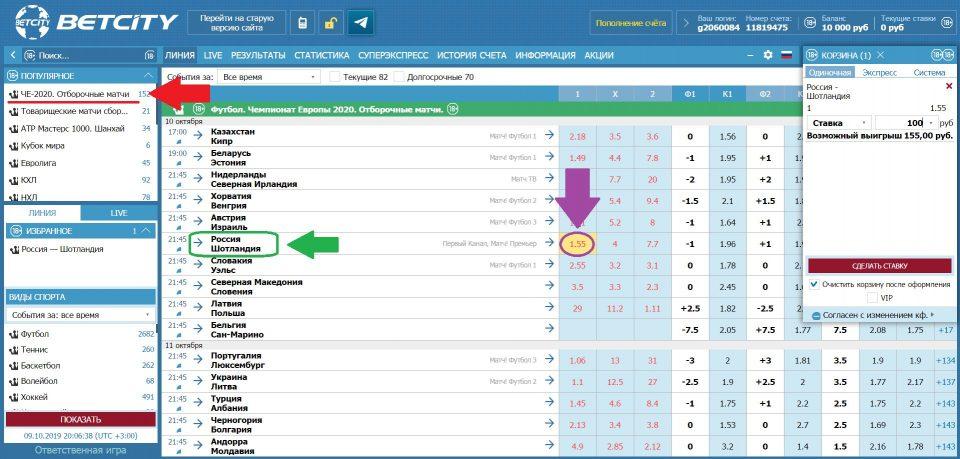Image resolution: width=960 pixels, height=459 pixels.
Task: Uncheck Очистить корзину после оформления
Action: [x=814, y=284]
